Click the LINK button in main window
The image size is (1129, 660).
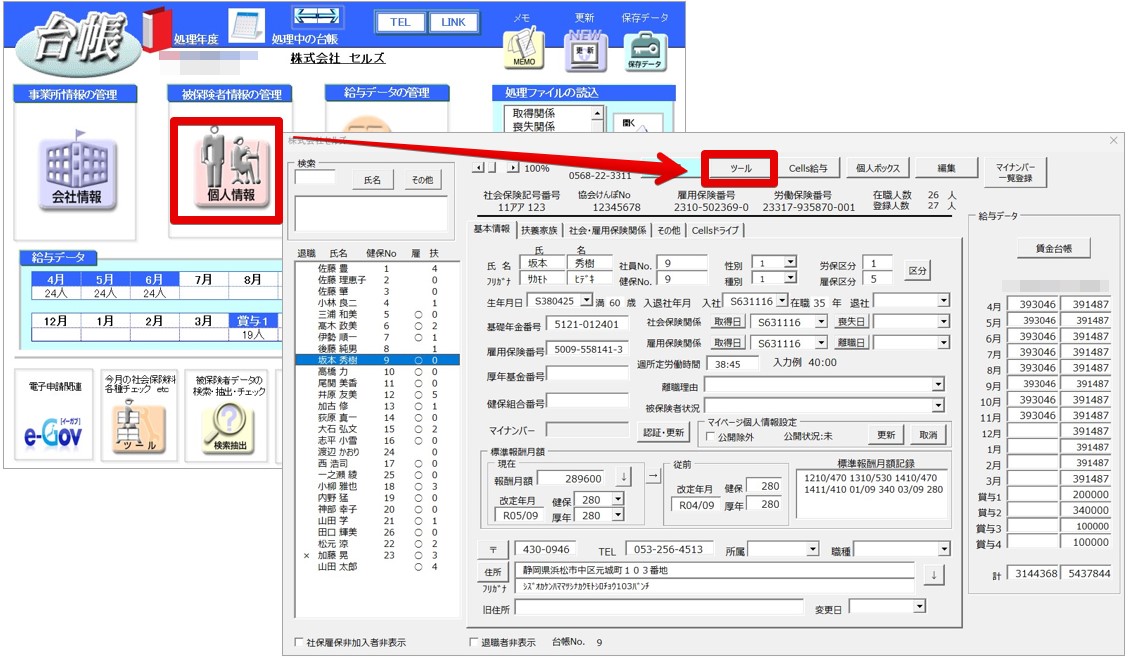click(454, 22)
